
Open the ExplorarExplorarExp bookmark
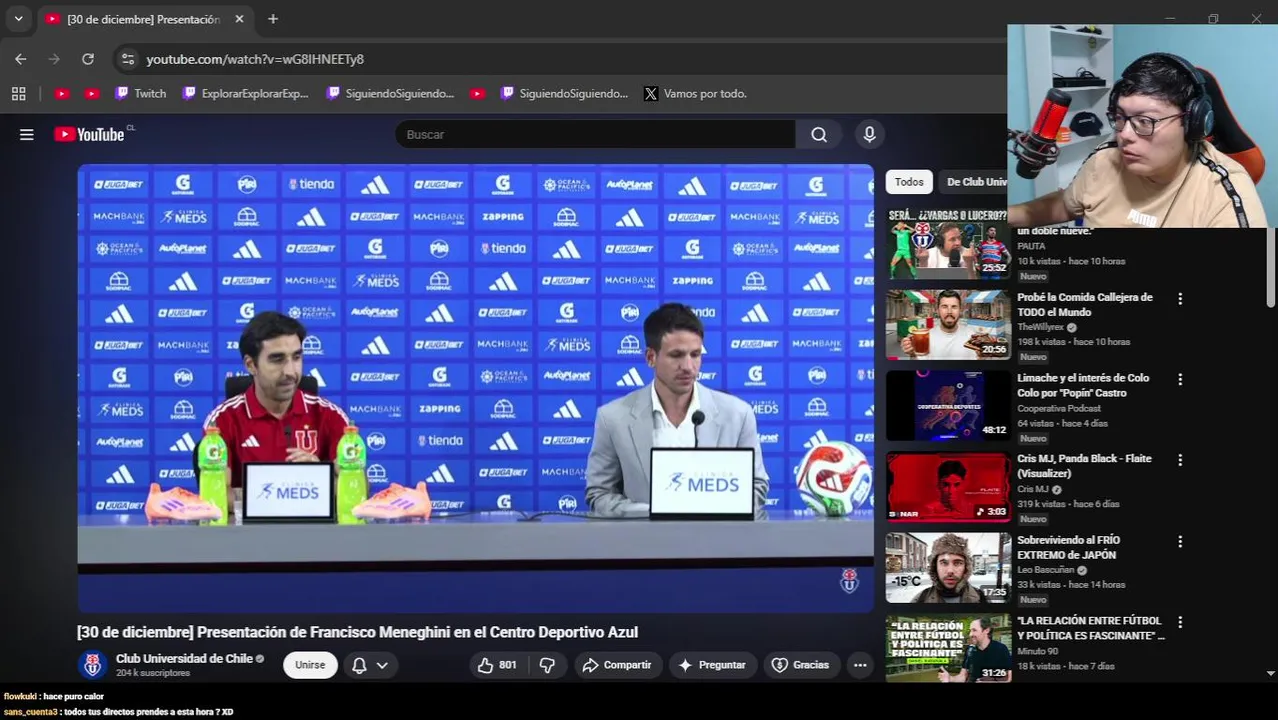(x=246, y=93)
